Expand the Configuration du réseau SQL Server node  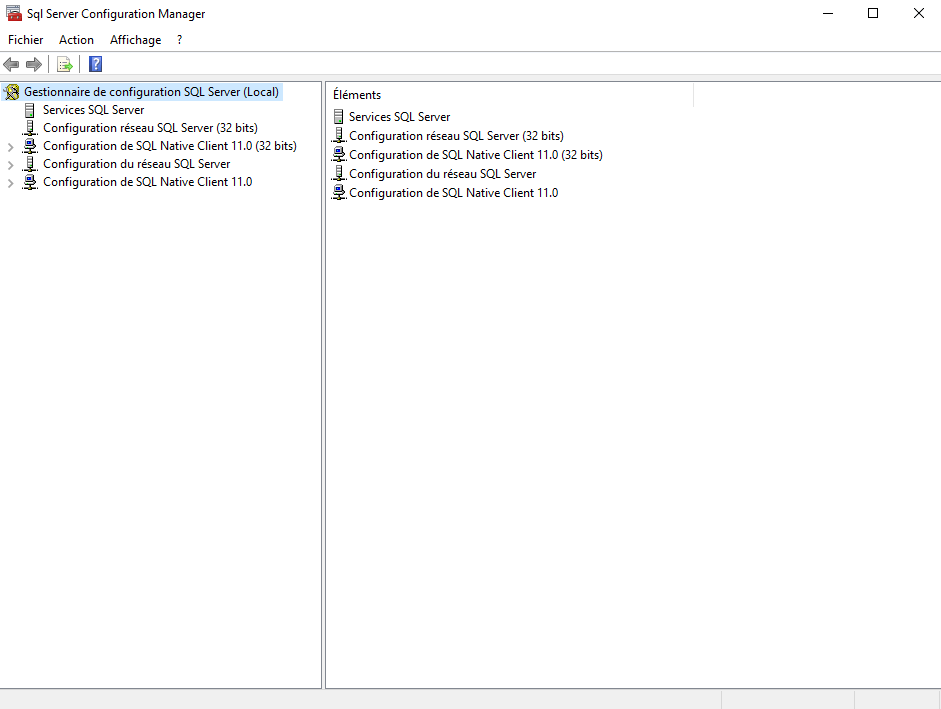click(11, 165)
